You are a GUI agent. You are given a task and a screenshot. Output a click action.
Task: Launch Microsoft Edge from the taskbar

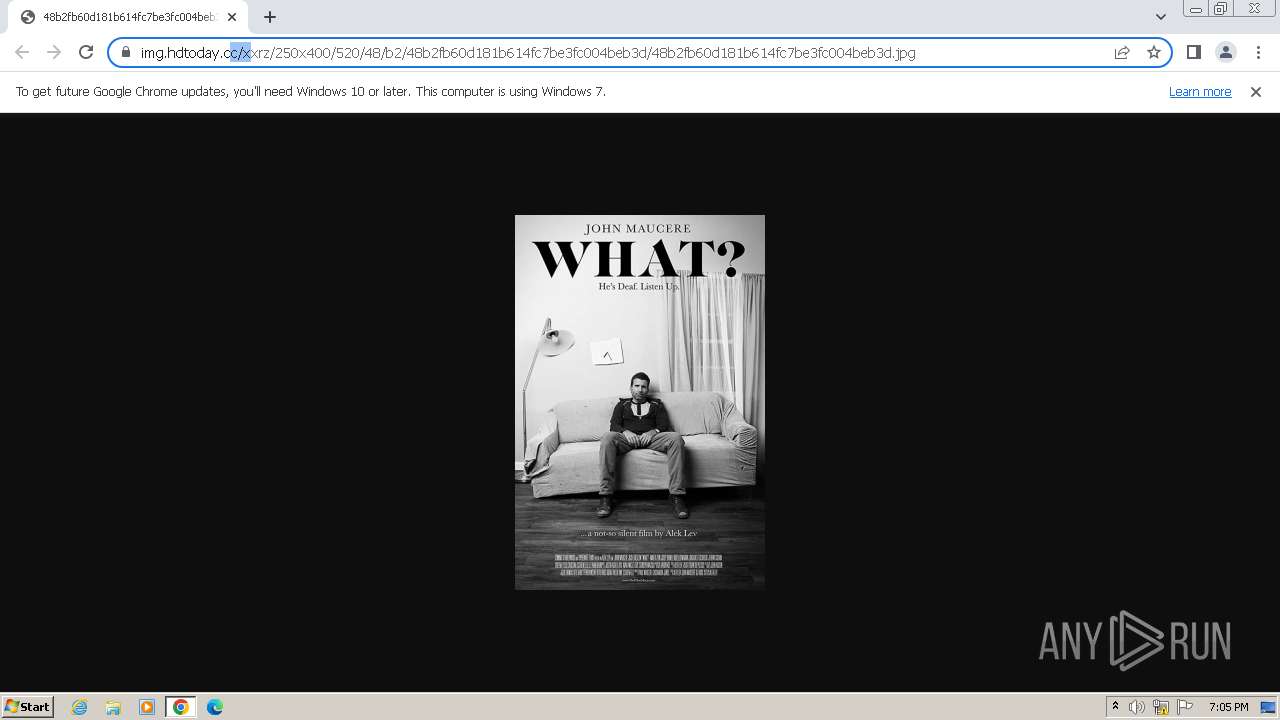[x=215, y=707]
